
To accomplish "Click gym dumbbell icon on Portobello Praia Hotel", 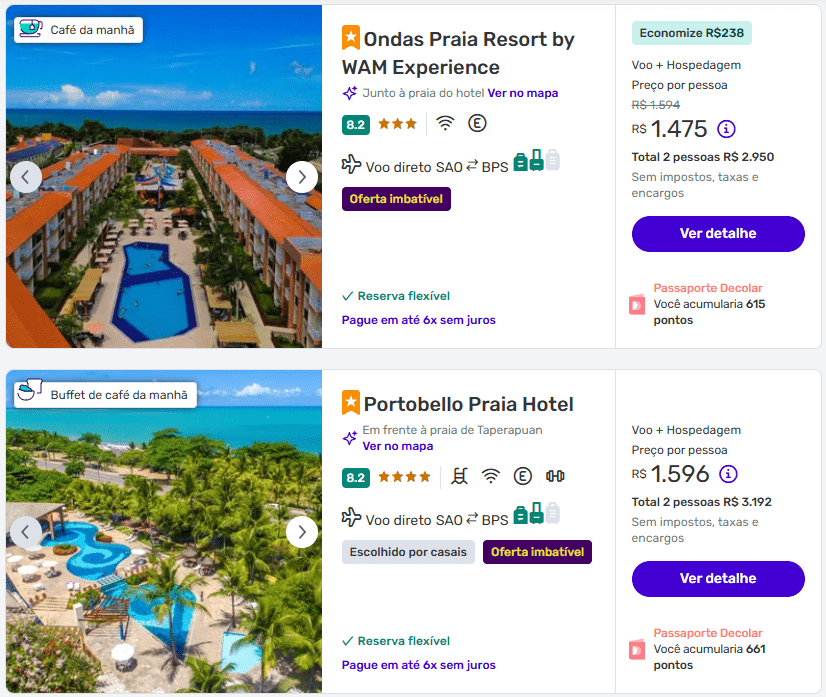I will (x=555, y=476).
